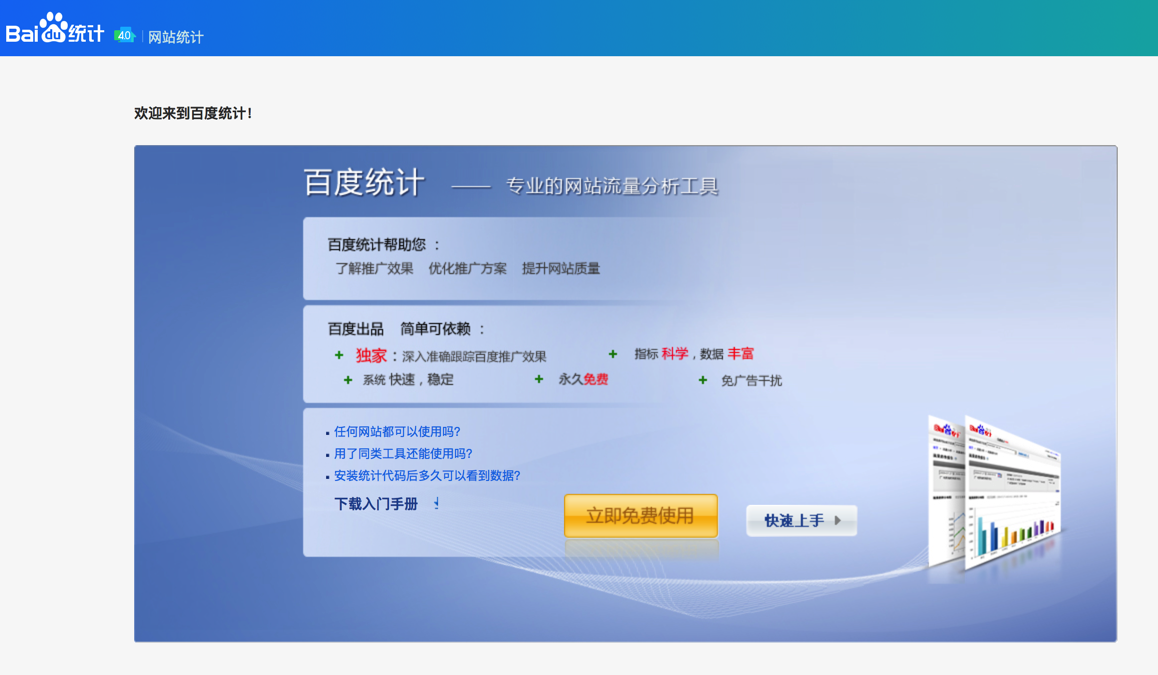
Task: Click the 系统 快速,稳定 text
Action: click(408, 380)
